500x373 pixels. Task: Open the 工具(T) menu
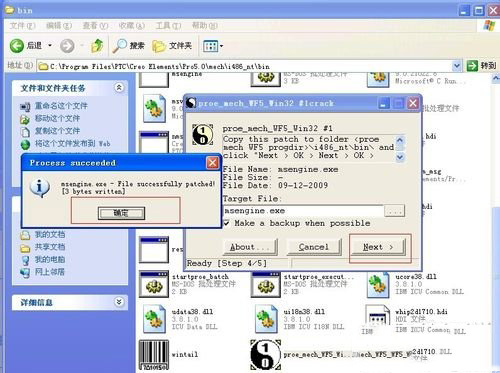point(168,26)
